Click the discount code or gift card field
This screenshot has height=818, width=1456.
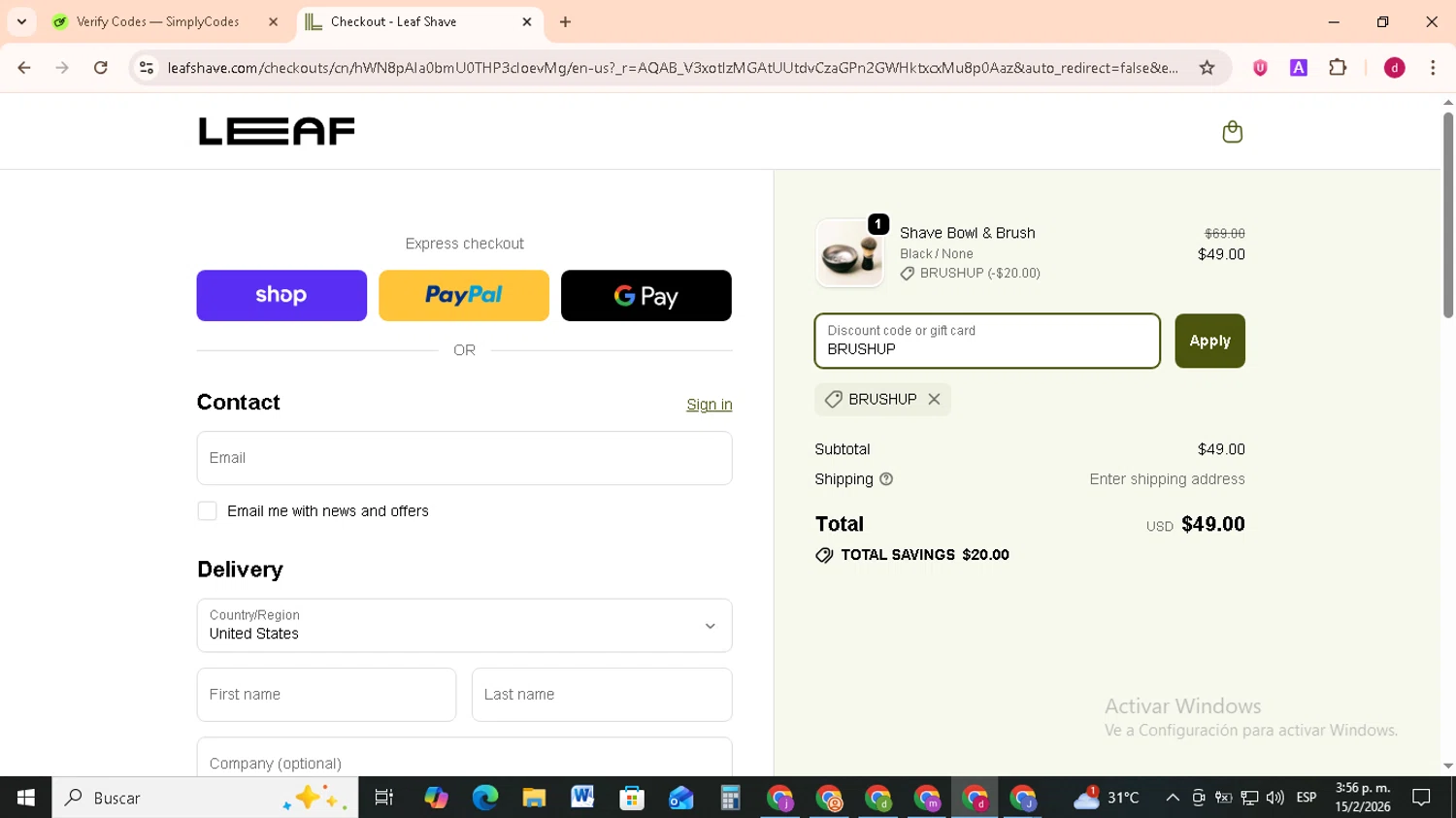tap(987, 341)
